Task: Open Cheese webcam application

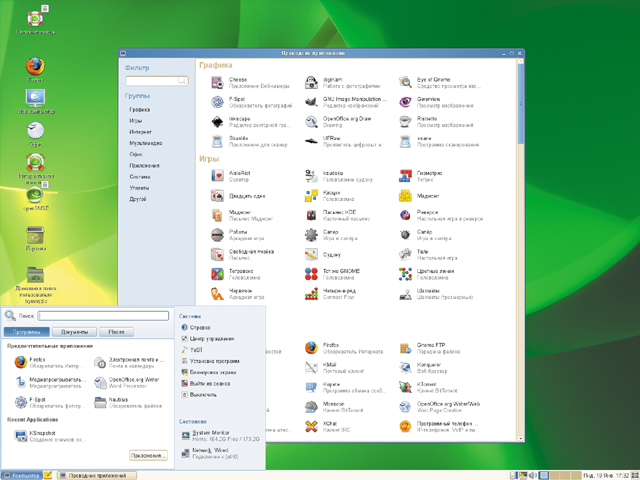Action: 250,82
